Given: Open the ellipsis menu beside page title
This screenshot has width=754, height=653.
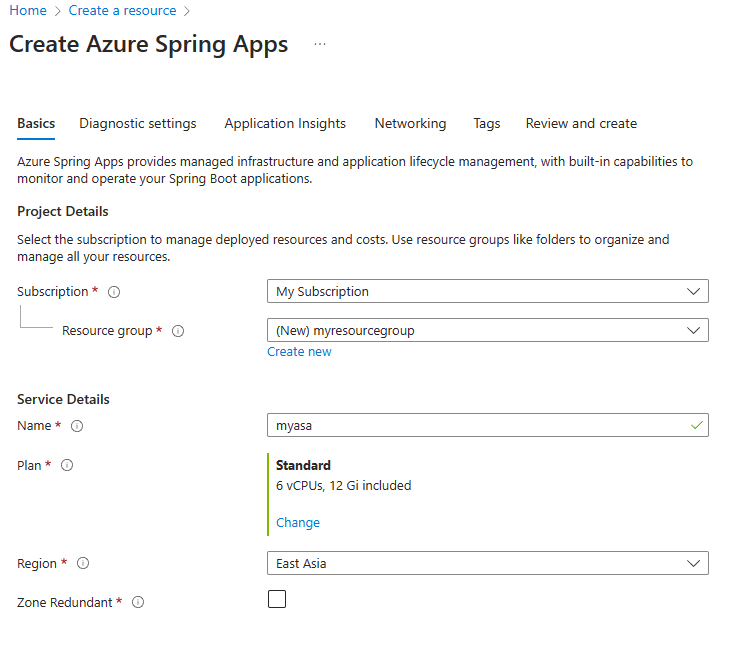Looking at the screenshot, I should pos(320,45).
